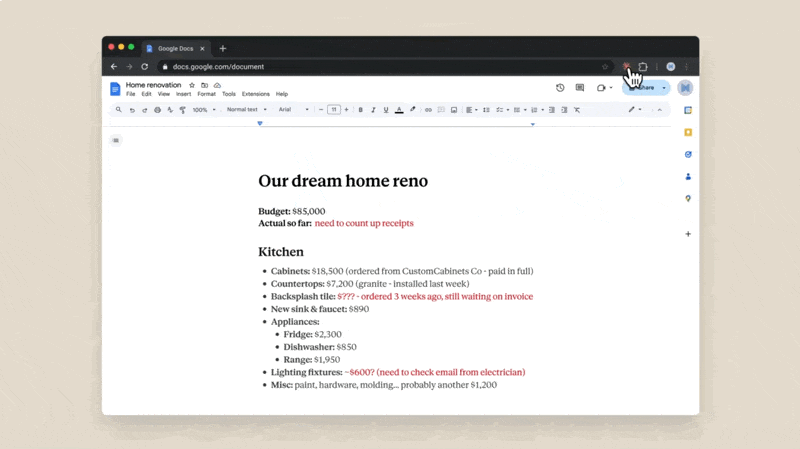This screenshot has height=449, width=800.
Task: Open Keep notes in side panel
Action: 688,132
